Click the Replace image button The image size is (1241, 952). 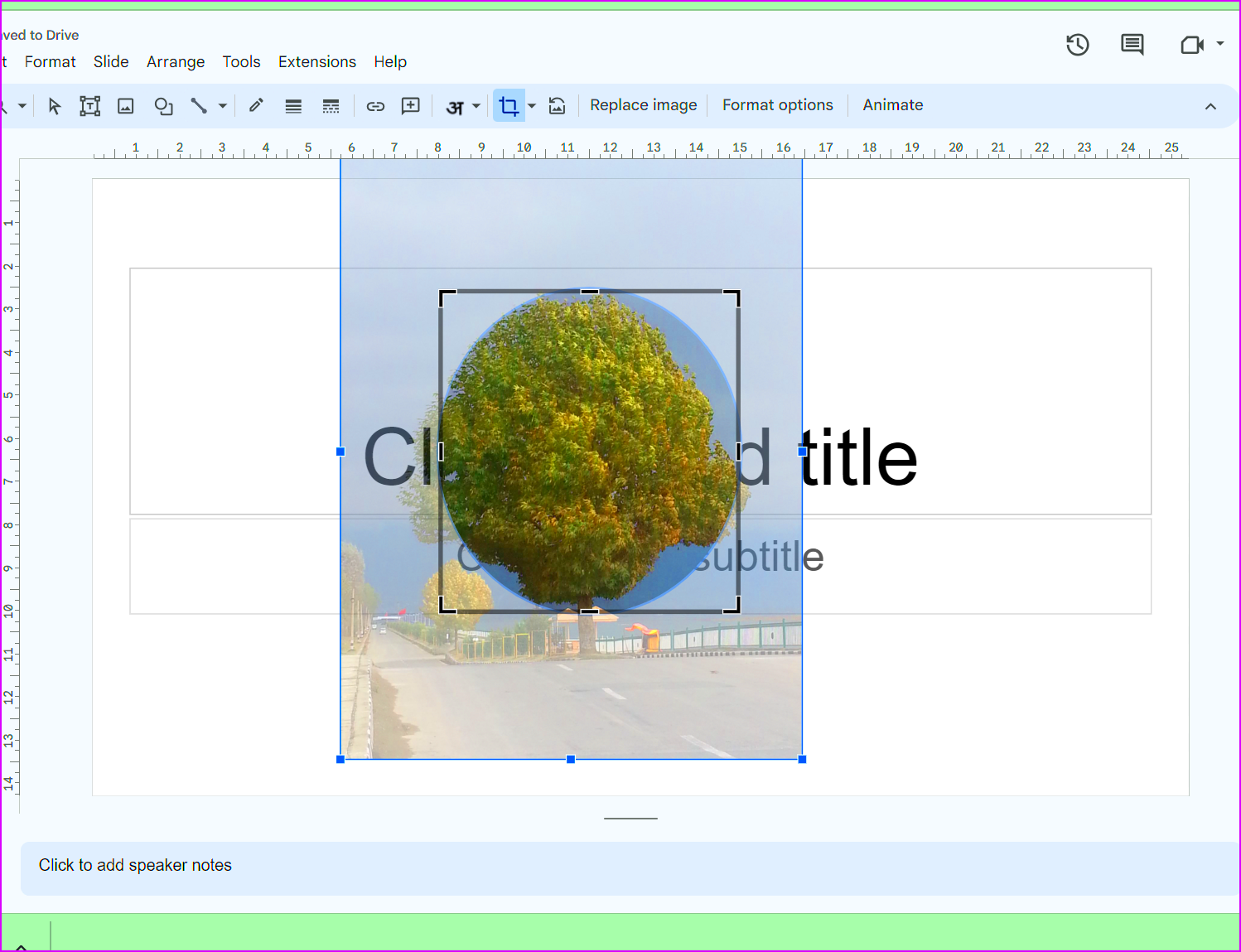click(644, 105)
